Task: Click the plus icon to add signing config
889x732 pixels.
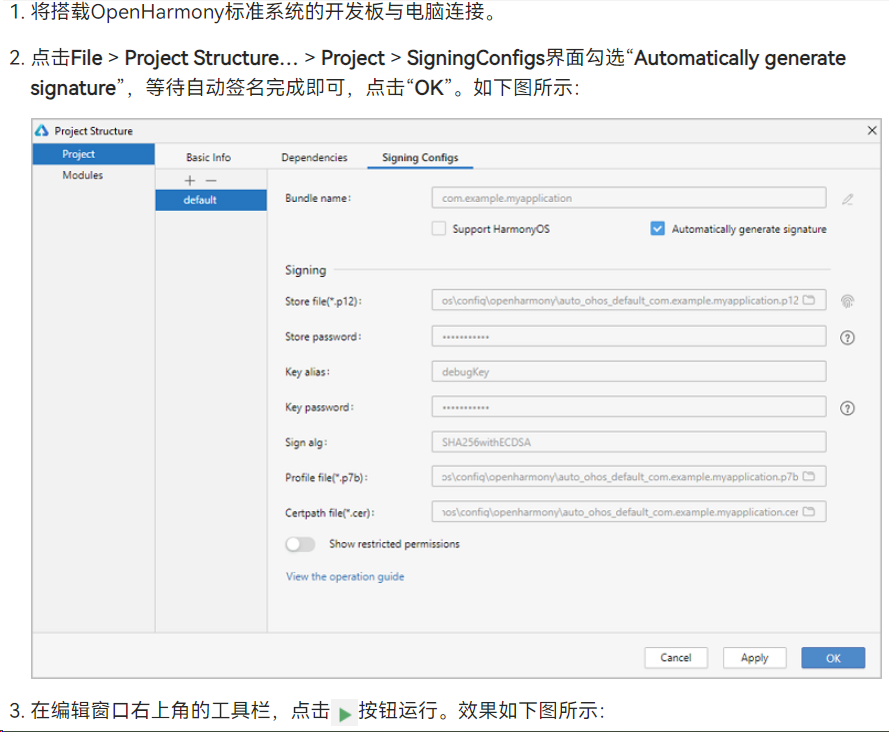Action: point(190,181)
